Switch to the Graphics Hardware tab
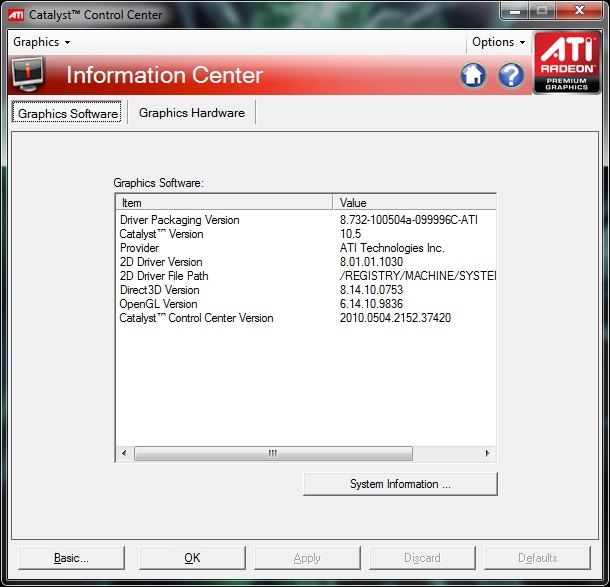610x587 pixels. point(192,113)
